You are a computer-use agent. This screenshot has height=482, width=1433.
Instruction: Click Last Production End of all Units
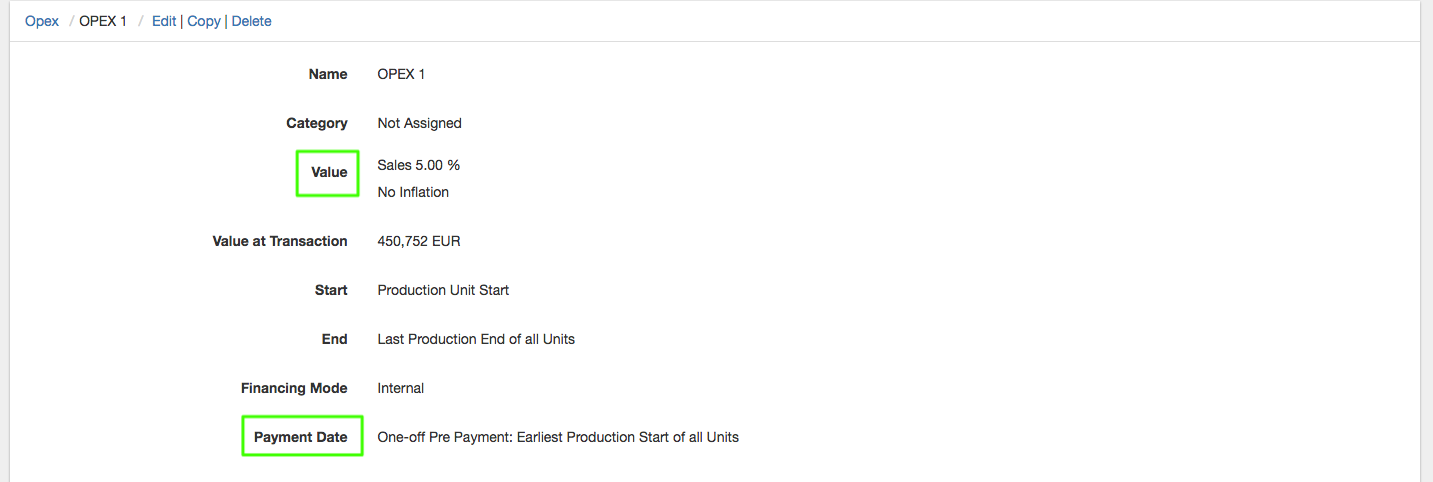tap(476, 339)
